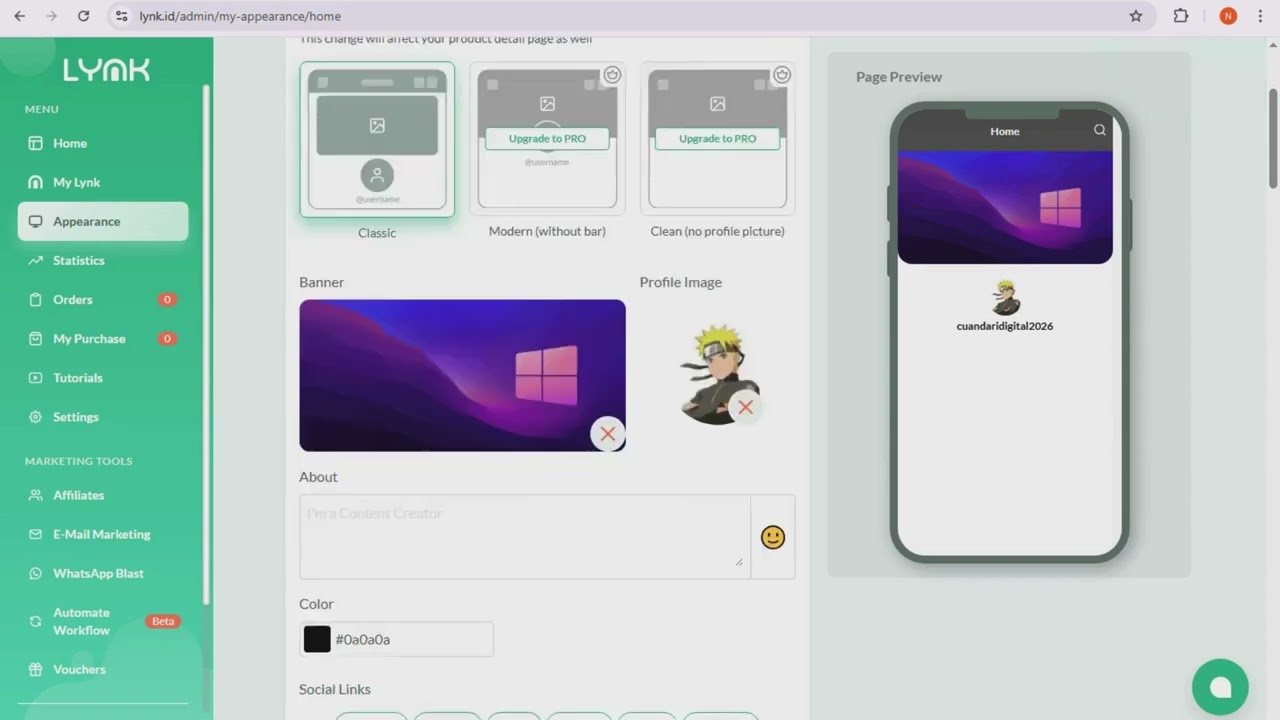Click the Tutorials play icon
1280x720 pixels.
point(36,378)
